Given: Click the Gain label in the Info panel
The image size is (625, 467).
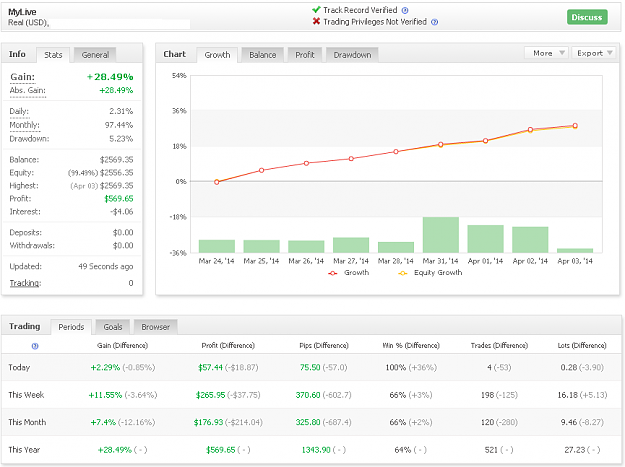Looking at the screenshot, I should (x=22, y=77).
